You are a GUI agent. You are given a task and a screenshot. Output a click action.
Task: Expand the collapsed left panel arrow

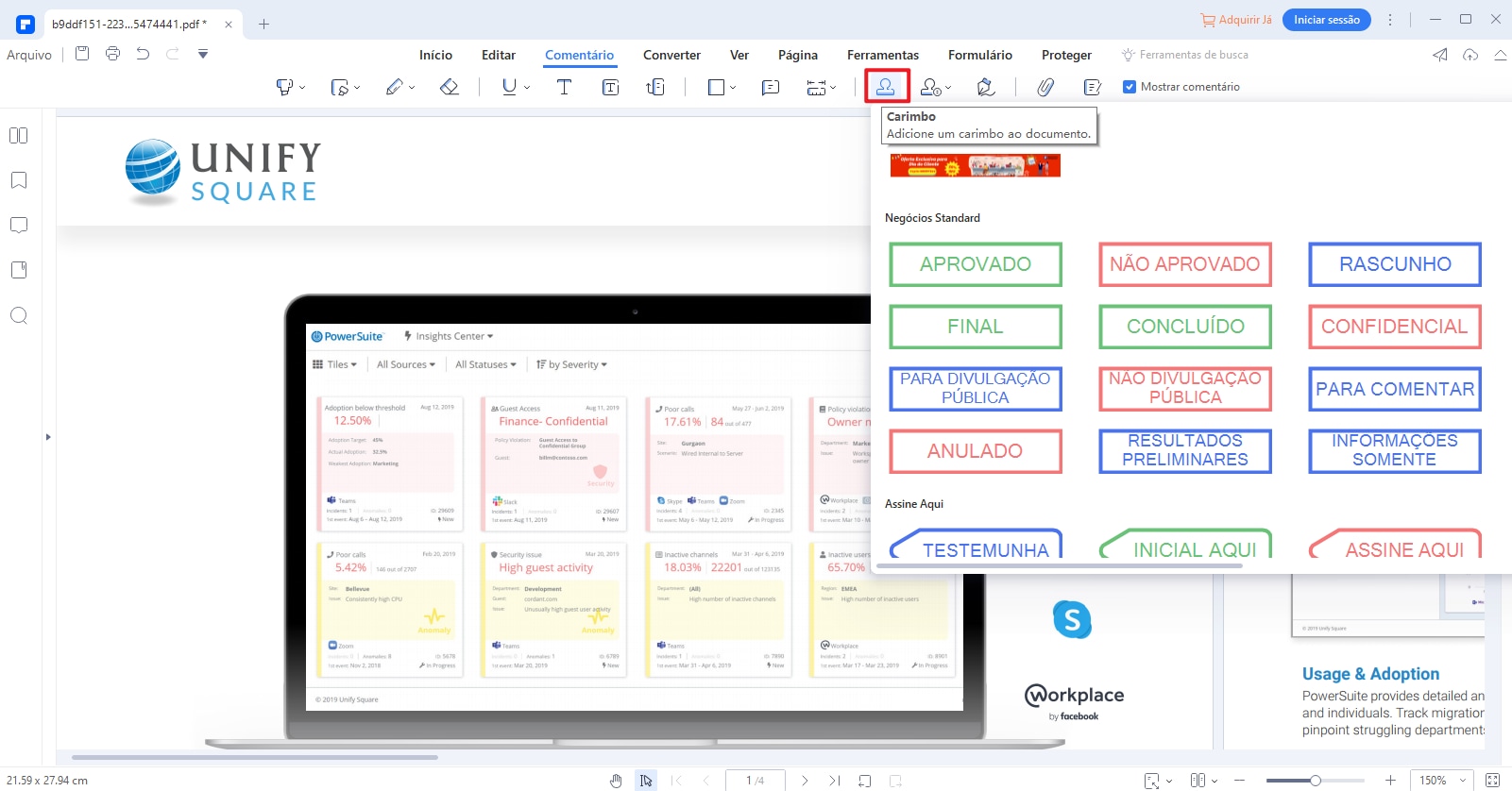pyautogui.click(x=48, y=437)
